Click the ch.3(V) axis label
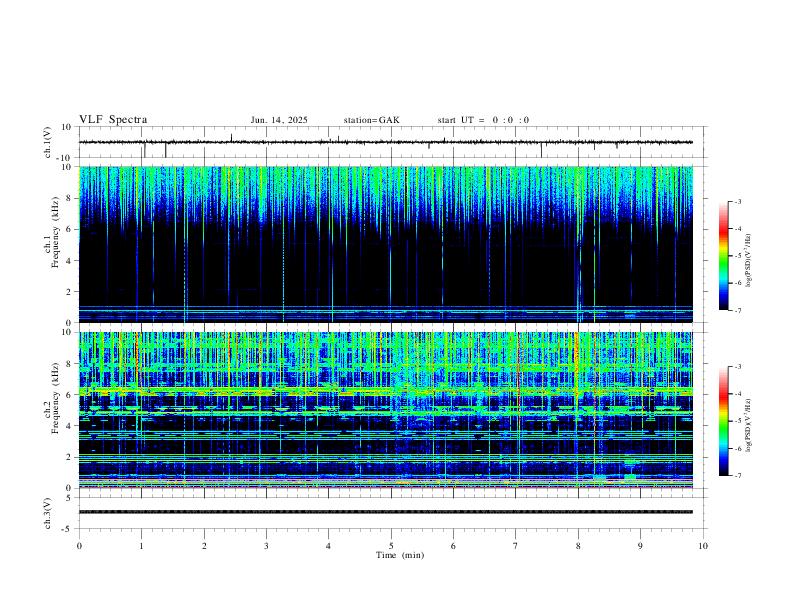Screen dimensions: 792x612 [48, 513]
